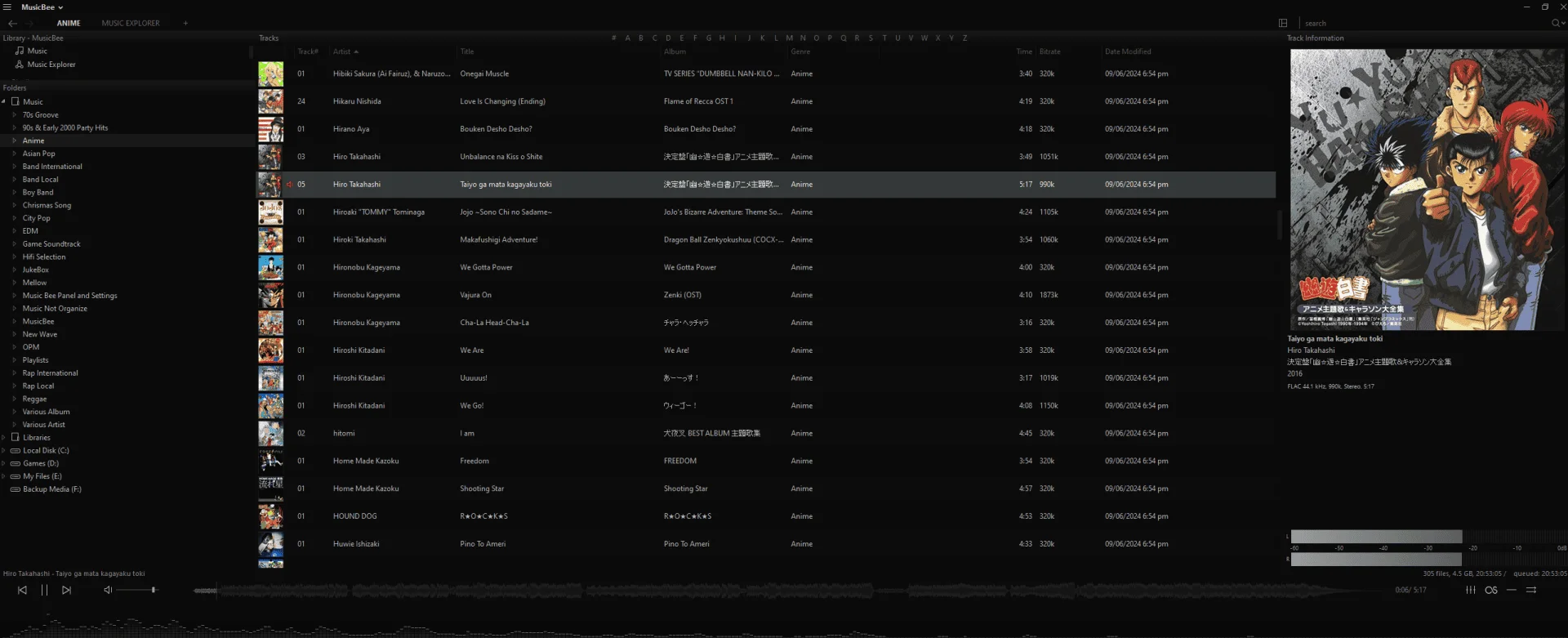The image size is (1568, 638).
Task: Jump to letter H in alphabet bar
Action: pos(722,38)
